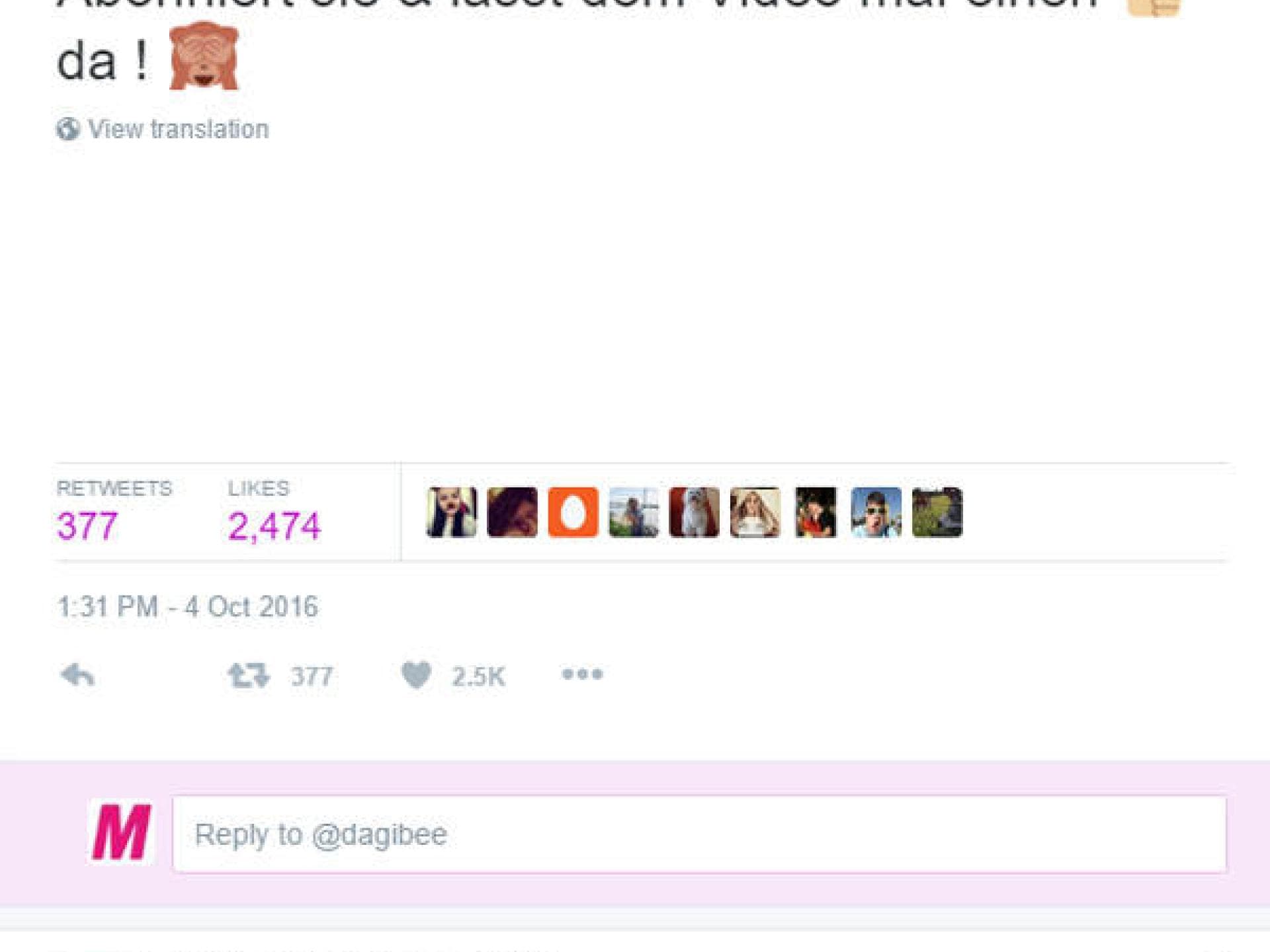Retweet using the retweet arrows icon
The image size is (1270, 952).
(x=249, y=675)
